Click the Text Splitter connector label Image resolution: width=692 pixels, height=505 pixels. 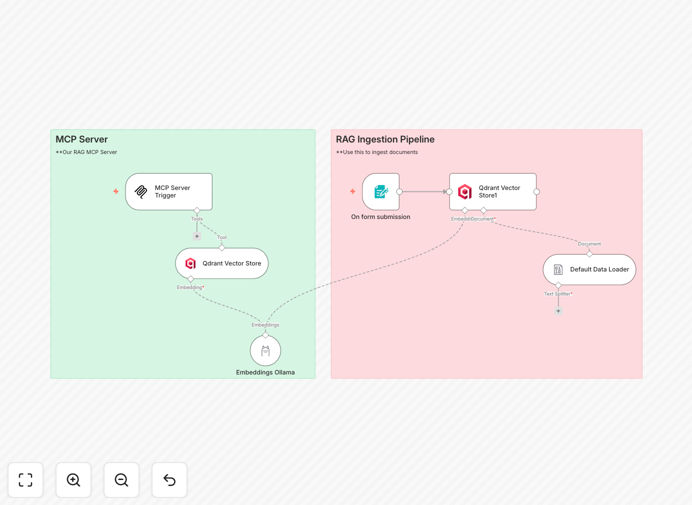pyautogui.click(x=558, y=294)
